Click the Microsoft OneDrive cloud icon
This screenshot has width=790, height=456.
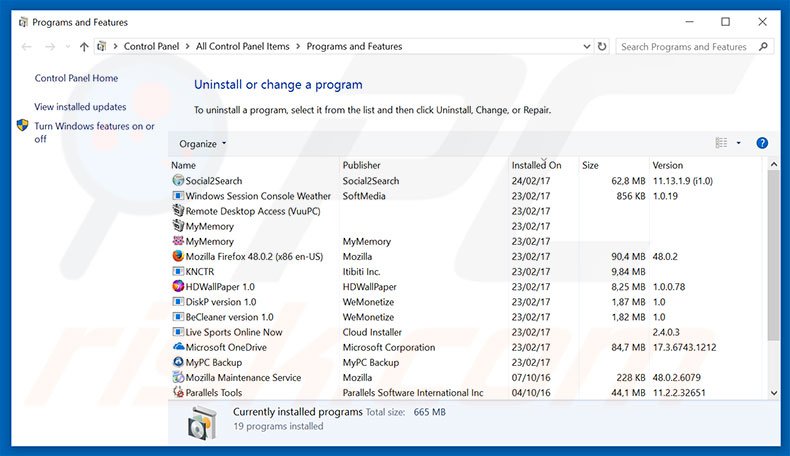[x=178, y=347]
